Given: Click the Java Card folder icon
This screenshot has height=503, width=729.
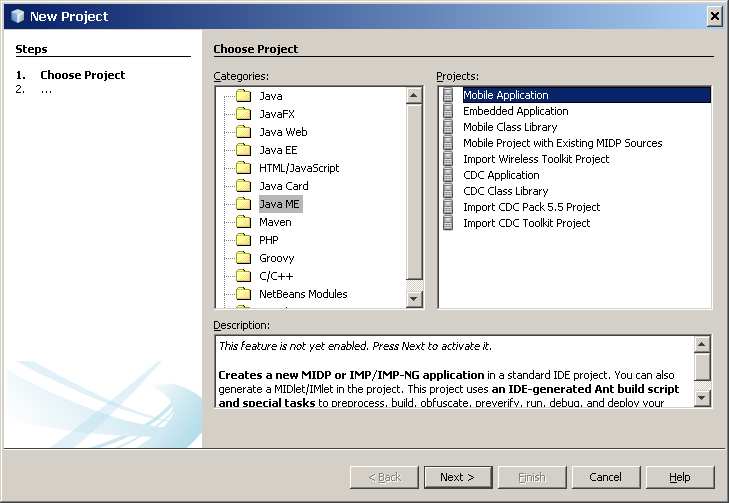Looking at the screenshot, I should (x=243, y=186).
